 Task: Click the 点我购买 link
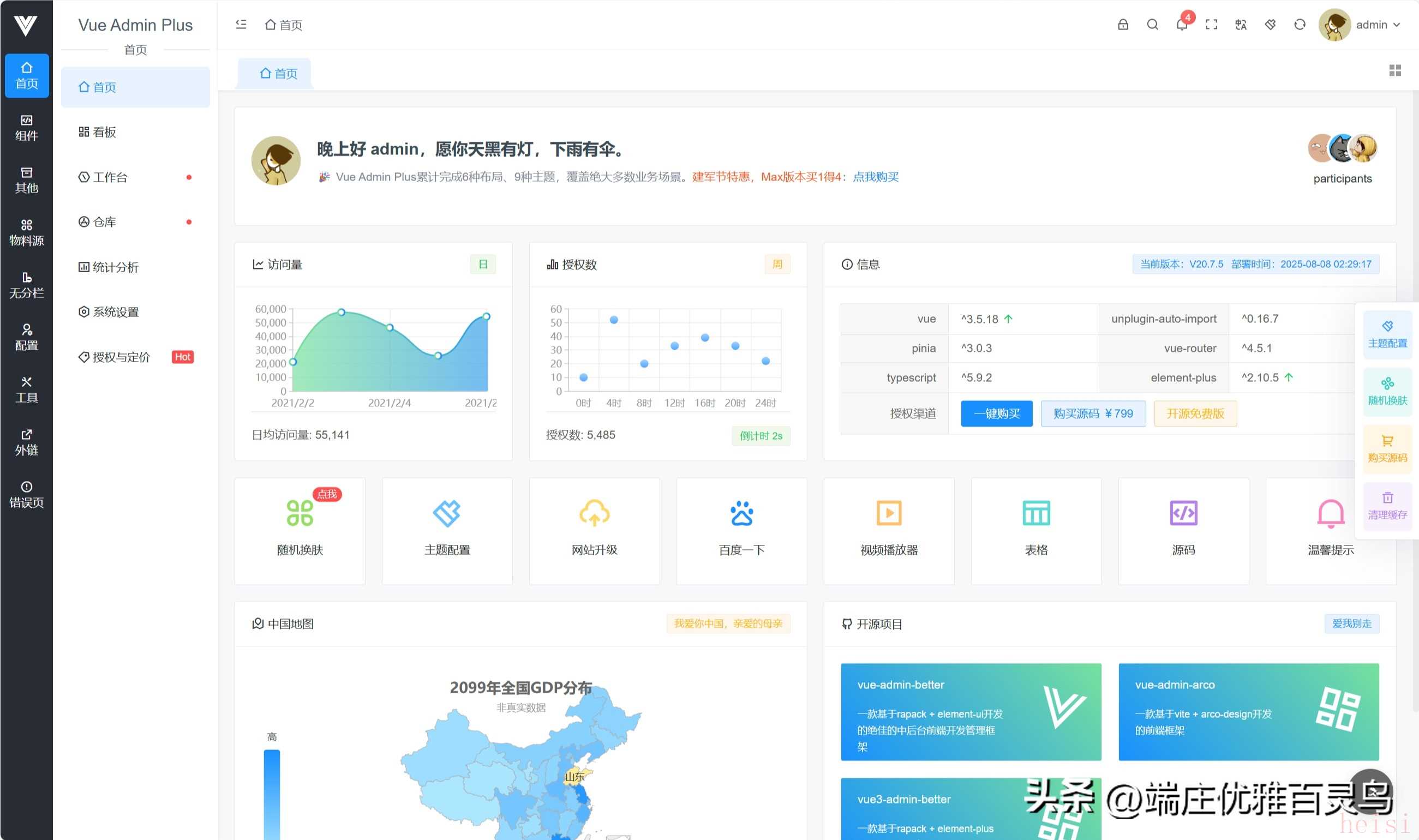pyautogui.click(x=875, y=177)
